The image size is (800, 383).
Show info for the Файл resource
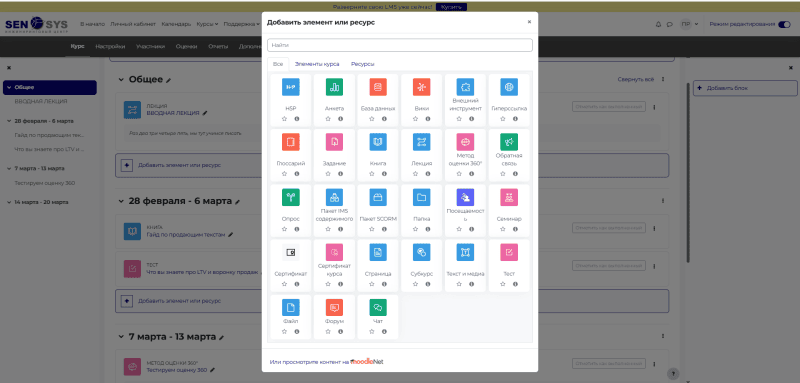297,331
